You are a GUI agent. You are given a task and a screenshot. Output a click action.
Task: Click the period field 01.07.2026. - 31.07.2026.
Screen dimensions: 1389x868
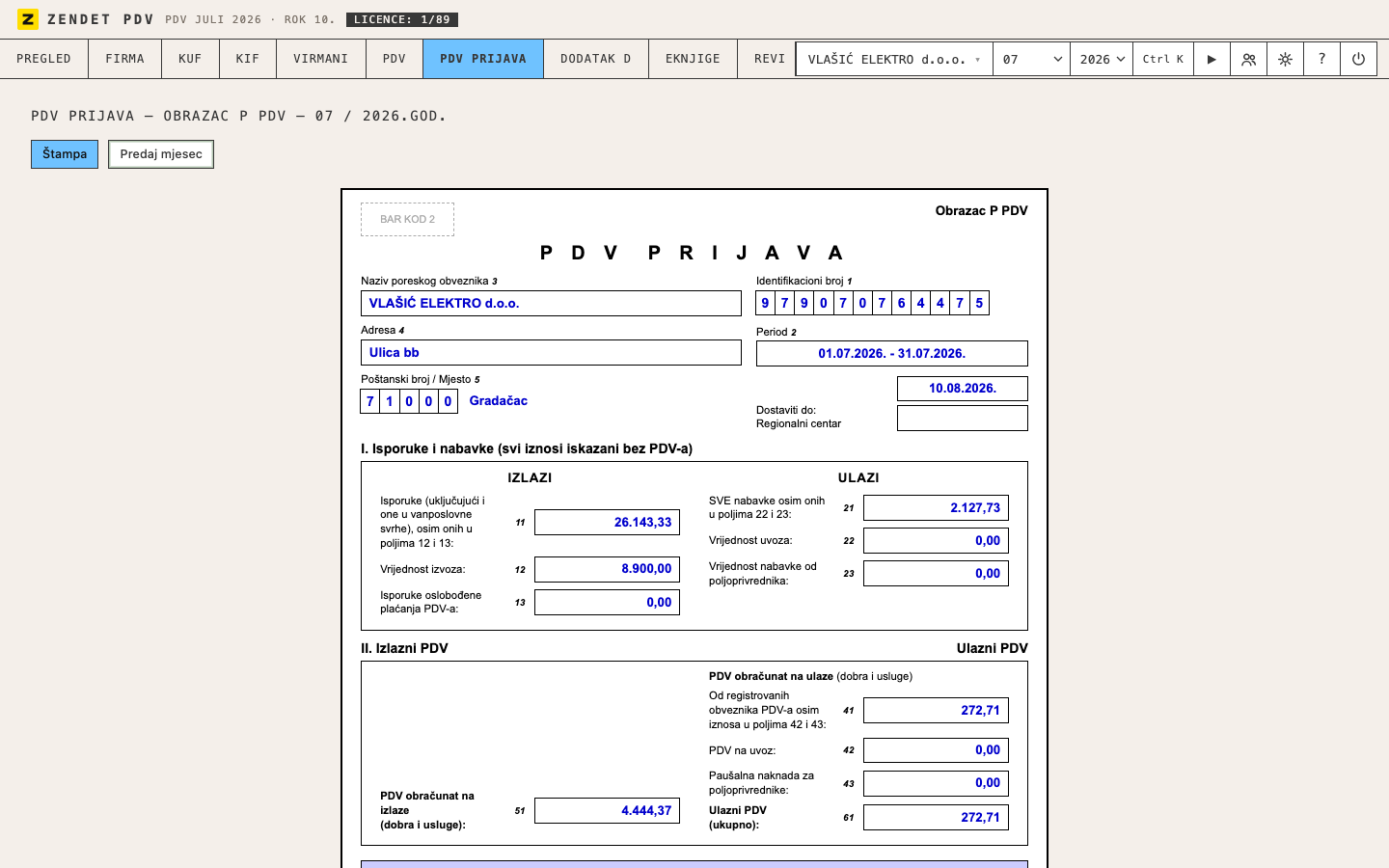(892, 353)
